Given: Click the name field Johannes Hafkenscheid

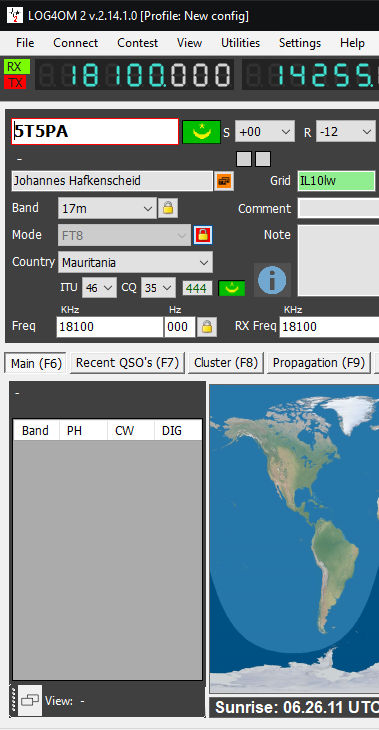Looking at the screenshot, I should pyautogui.click(x=112, y=181).
